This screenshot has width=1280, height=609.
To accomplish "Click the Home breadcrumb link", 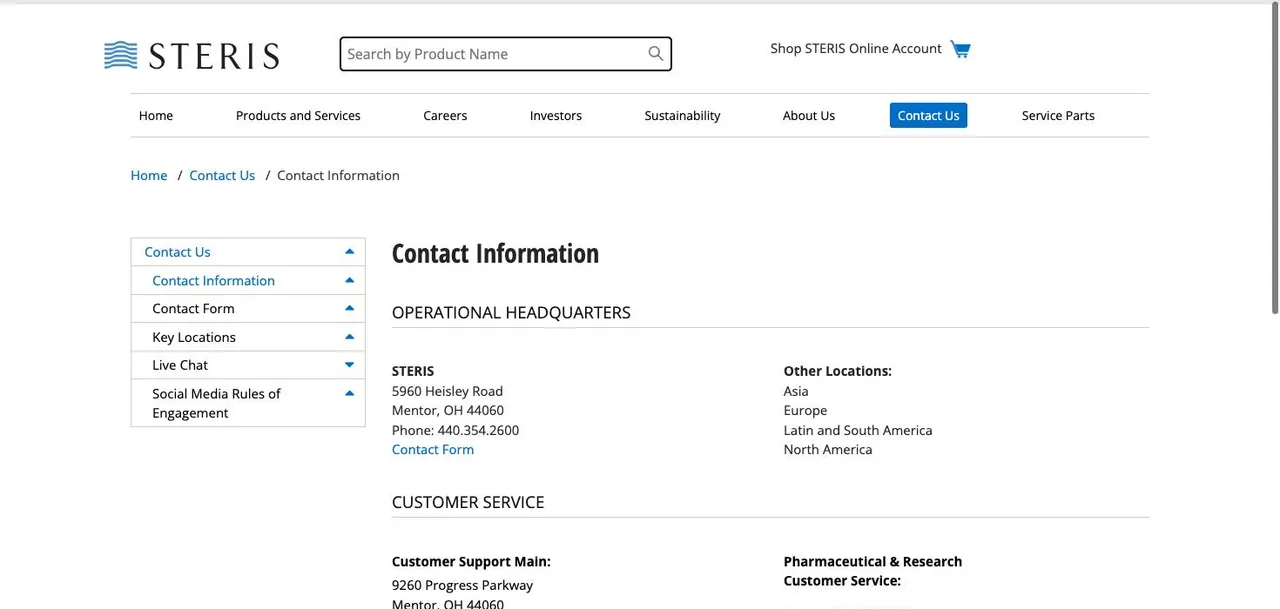I will (149, 175).
